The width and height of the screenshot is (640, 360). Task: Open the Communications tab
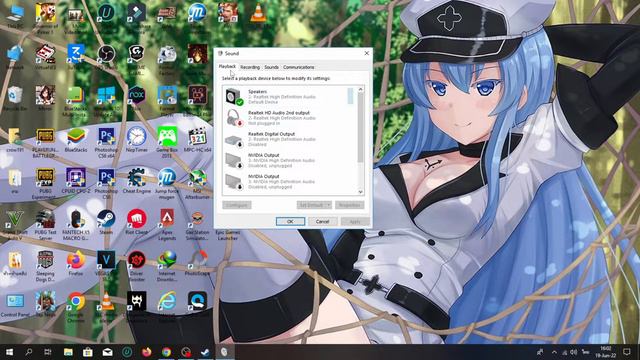click(x=298, y=67)
